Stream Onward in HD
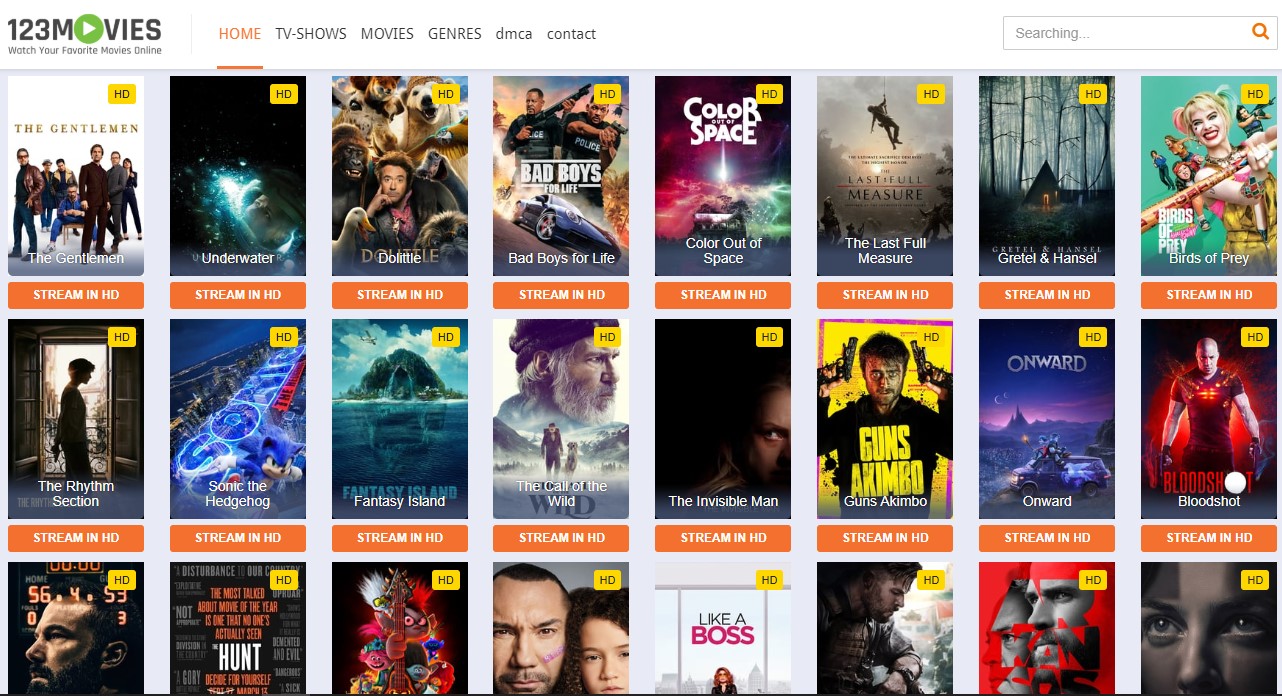1282x696 pixels. (1047, 538)
